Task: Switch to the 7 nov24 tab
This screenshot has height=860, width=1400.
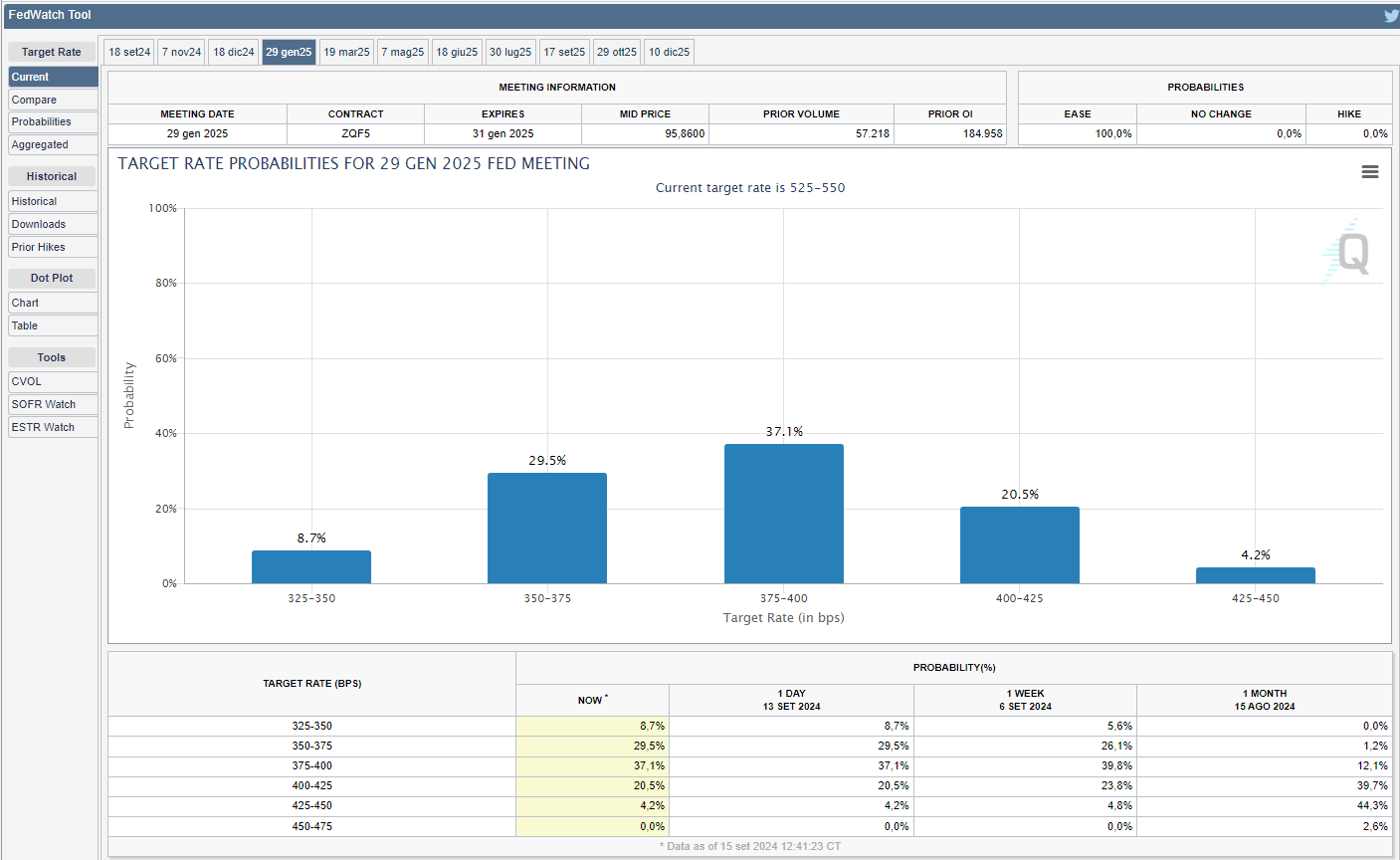Action: pos(182,52)
